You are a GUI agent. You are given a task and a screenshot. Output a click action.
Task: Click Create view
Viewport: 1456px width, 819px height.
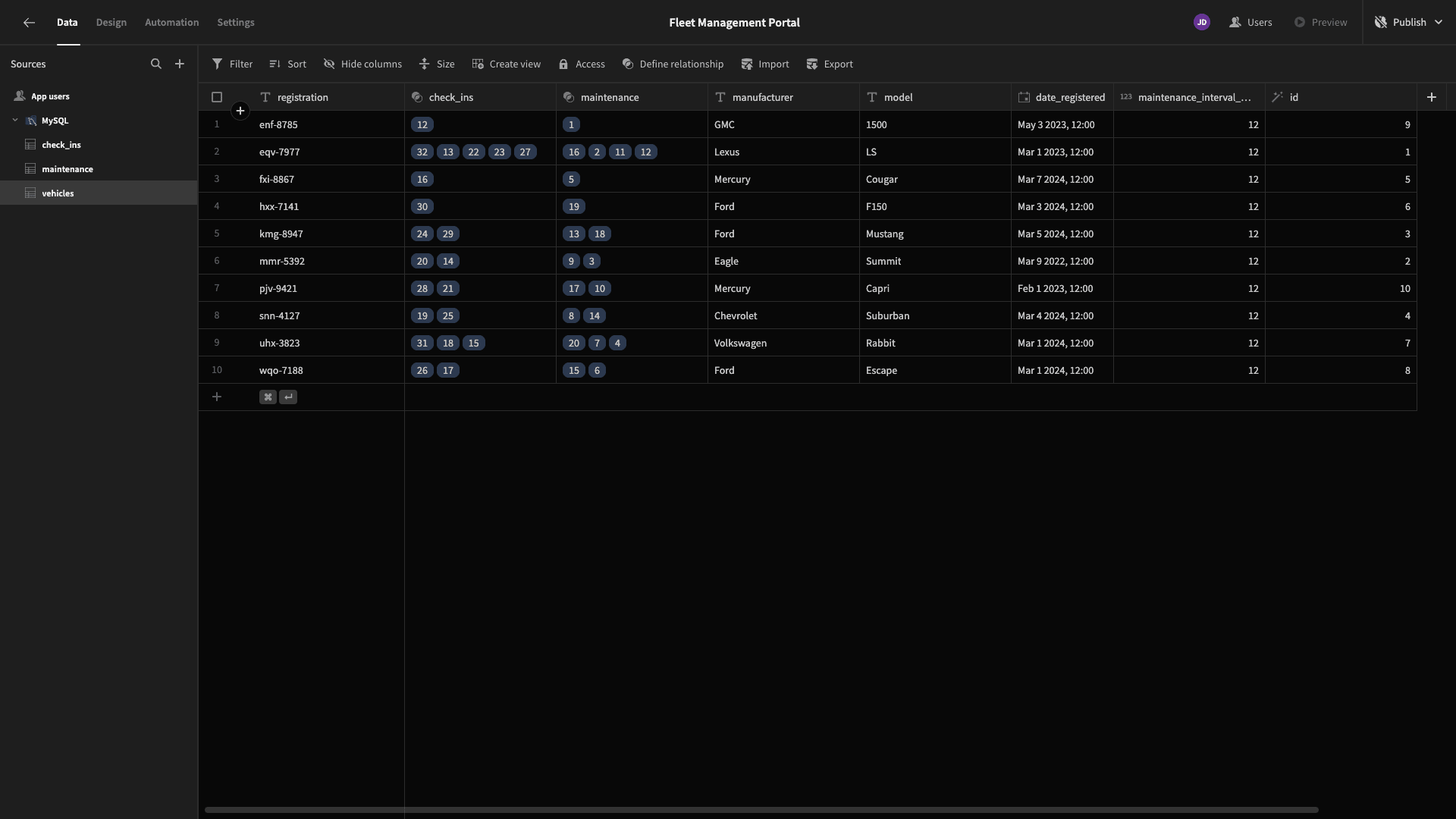(506, 64)
